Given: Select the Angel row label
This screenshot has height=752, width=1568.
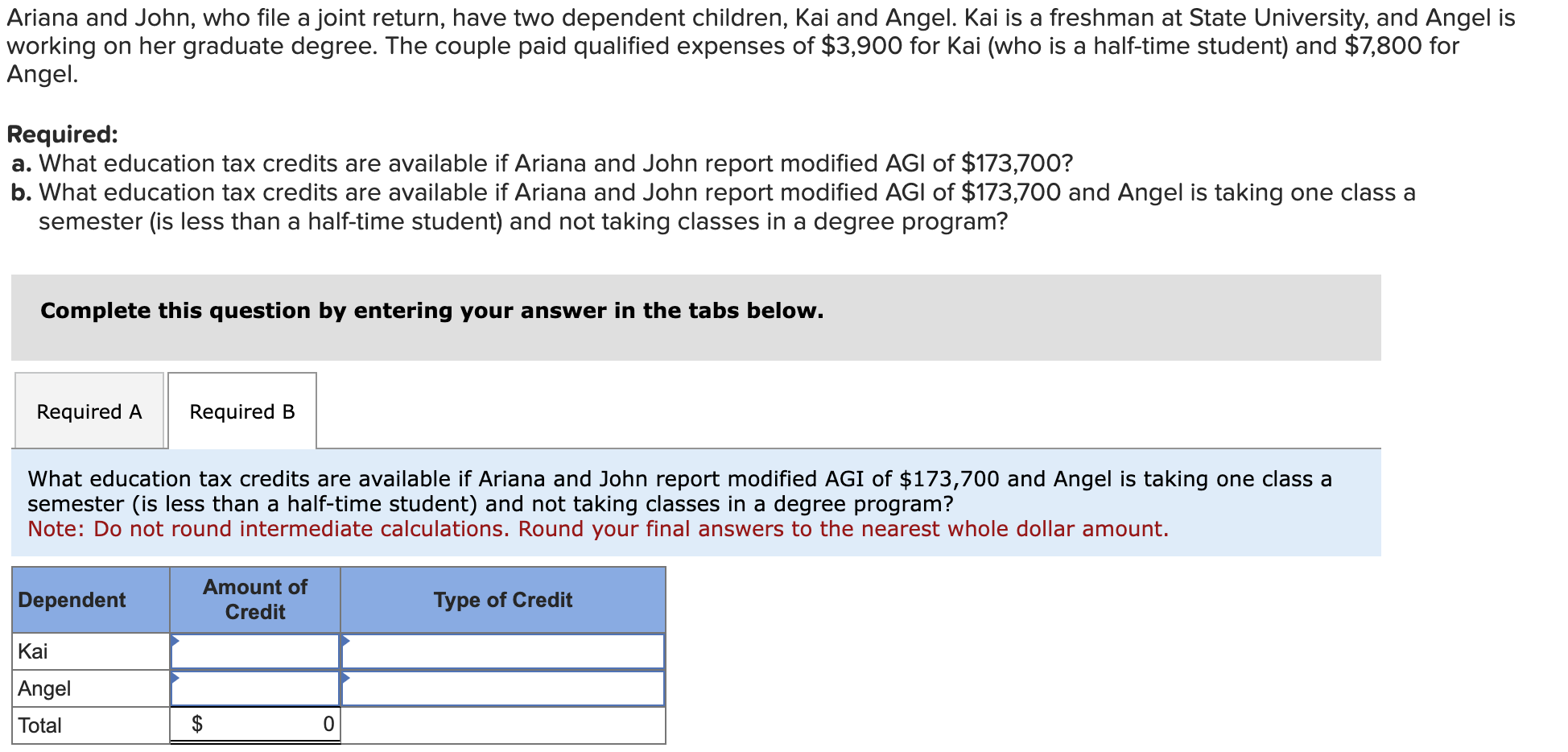Looking at the screenshot, I should tap(45, 688).
